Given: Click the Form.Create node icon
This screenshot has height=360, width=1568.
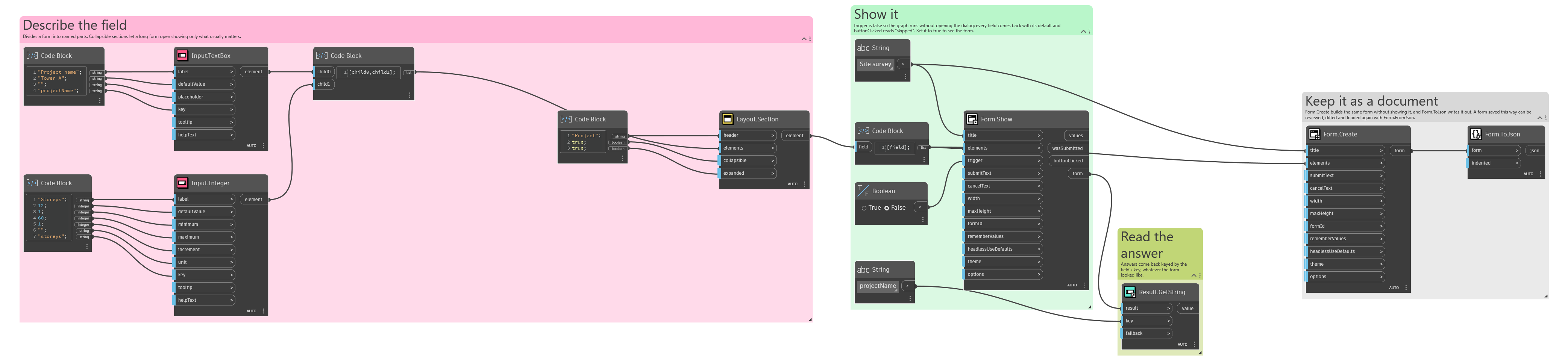Looking at the screenshot, I should click(x=1314, y=135).
